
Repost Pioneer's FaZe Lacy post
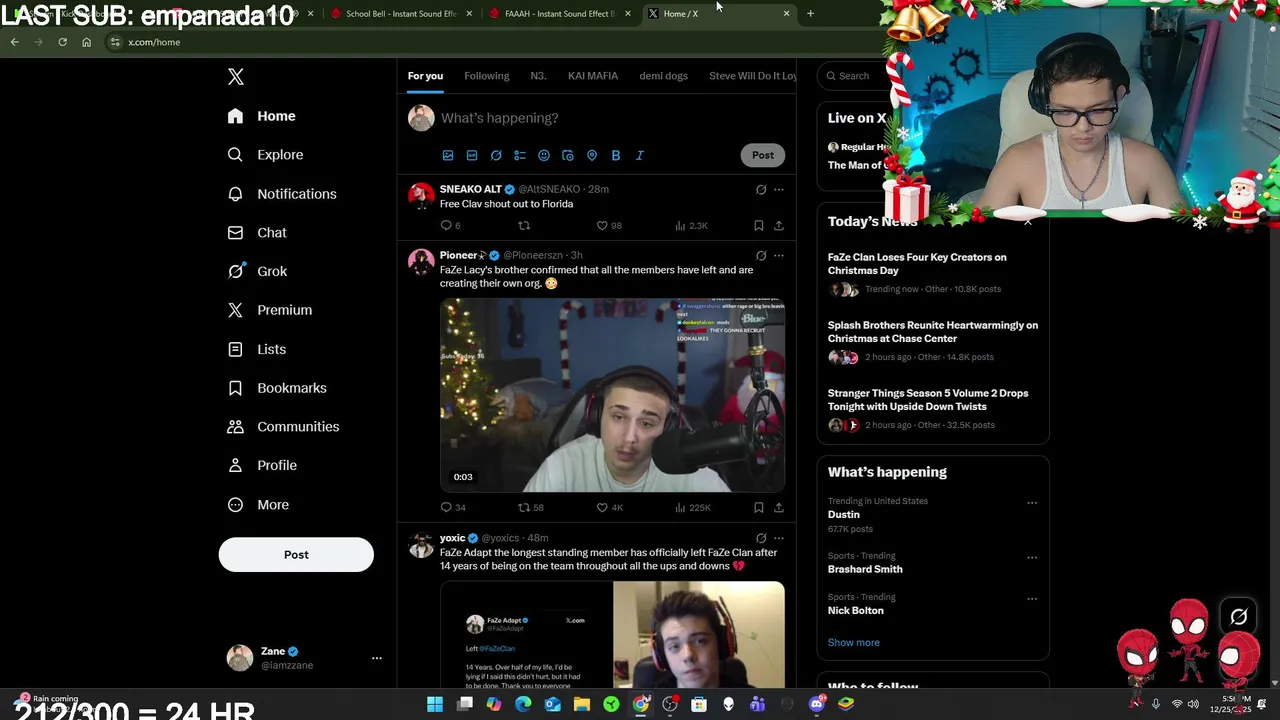[530, 508]
